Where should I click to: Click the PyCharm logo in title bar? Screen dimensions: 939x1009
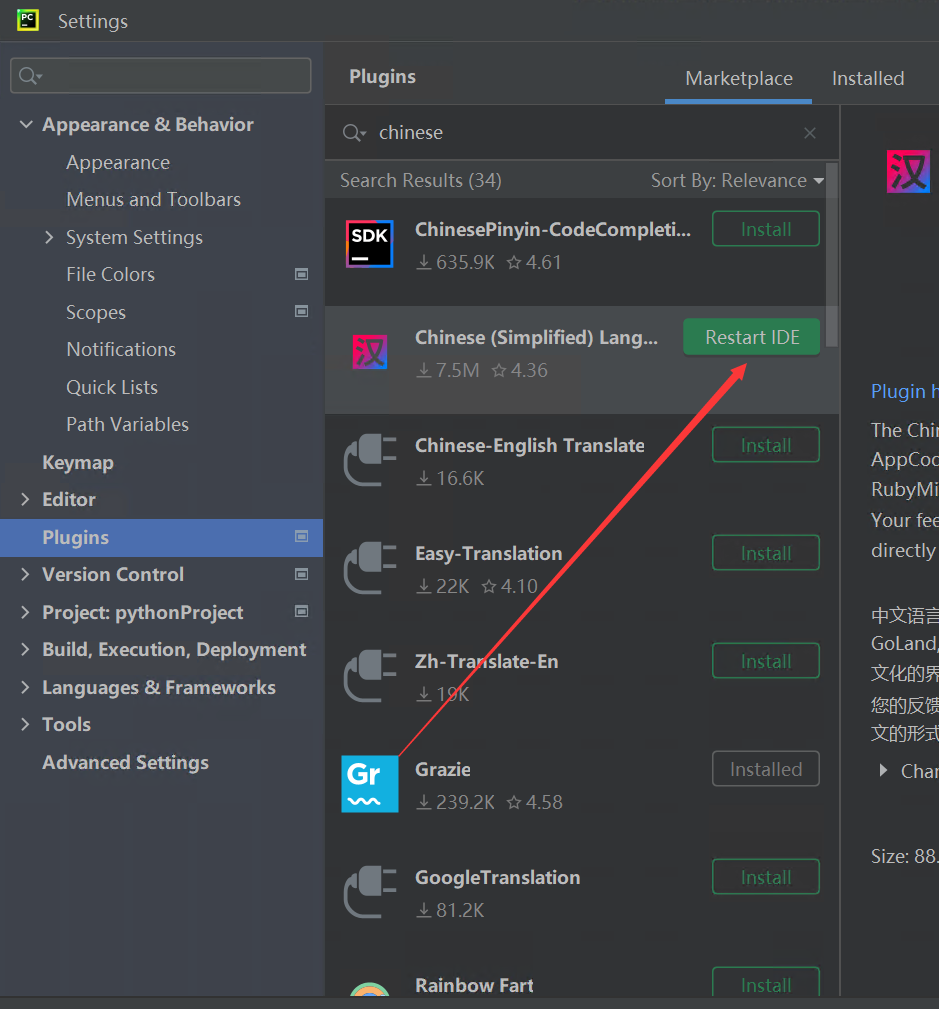[x=28, y=20]
